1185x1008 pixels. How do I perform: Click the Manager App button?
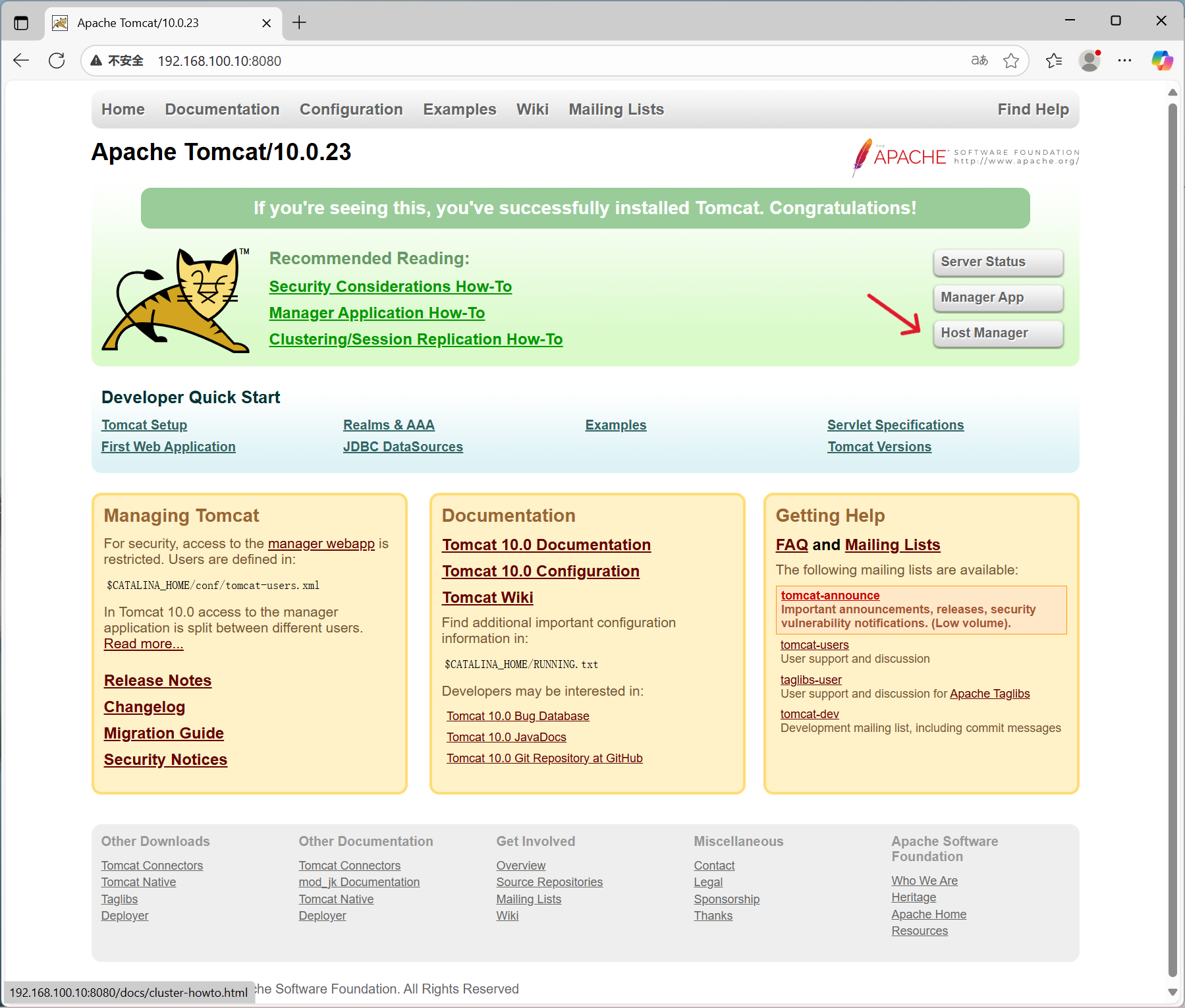click(998, 298)
